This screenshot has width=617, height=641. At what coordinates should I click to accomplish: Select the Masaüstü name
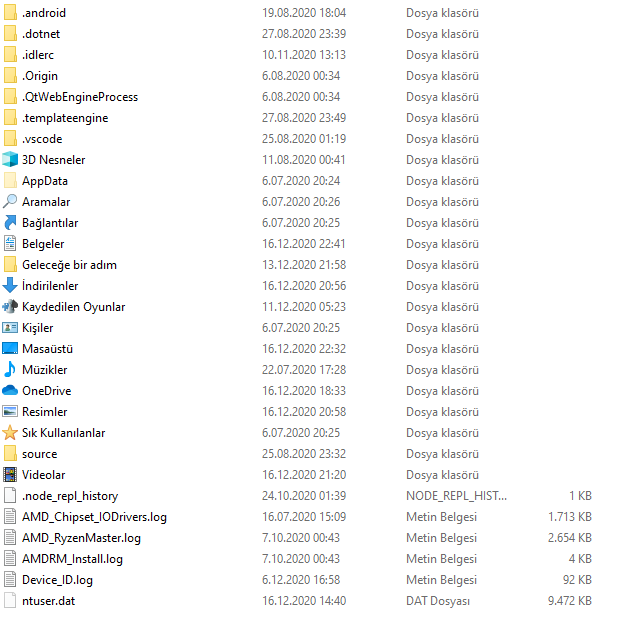pos(47,349)
